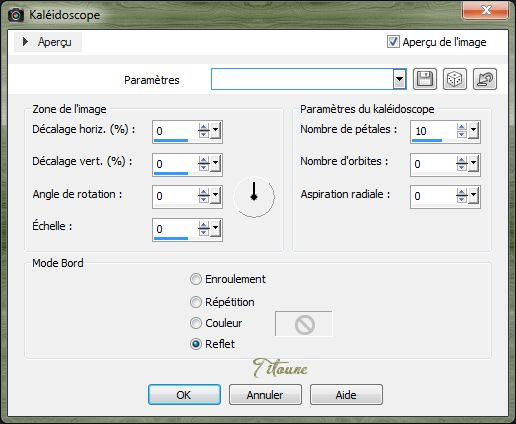Open the Échelle slider dropdown arrow
Image resolution: width=516 pixels, height=424 pixels.
coord(216,228)
